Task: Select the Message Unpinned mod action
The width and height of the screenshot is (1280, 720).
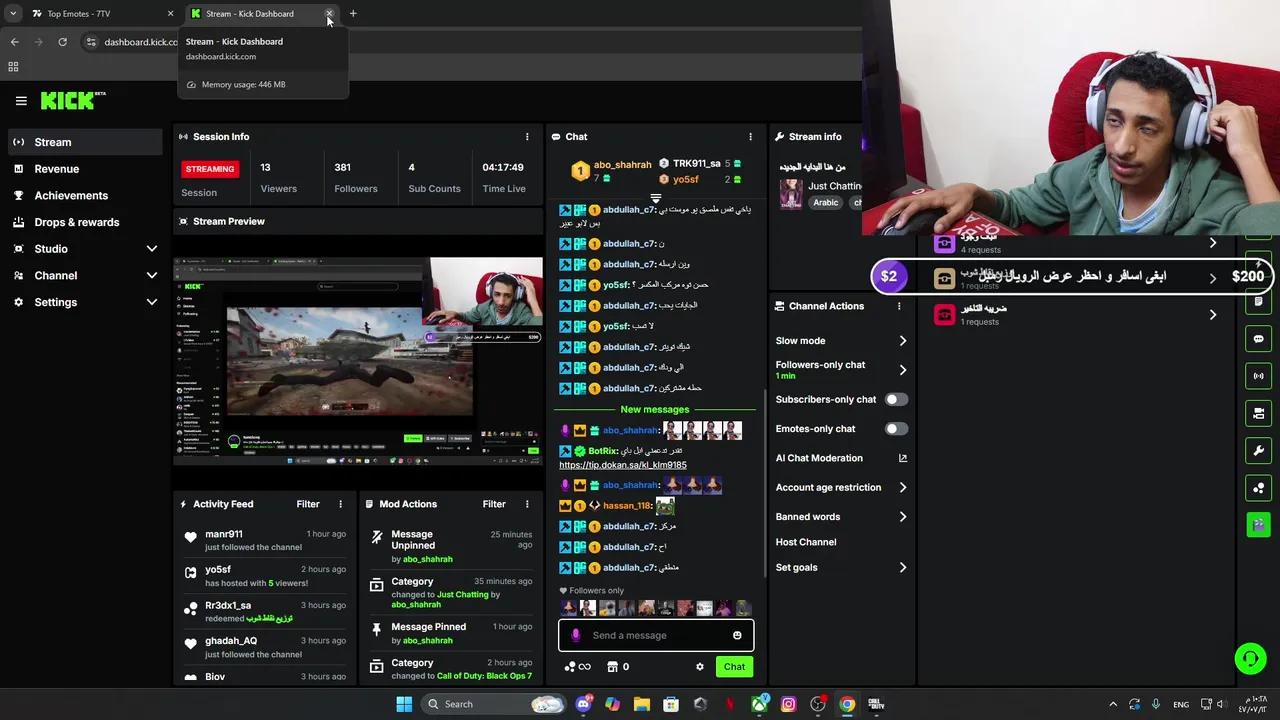Action: point(450,546)
